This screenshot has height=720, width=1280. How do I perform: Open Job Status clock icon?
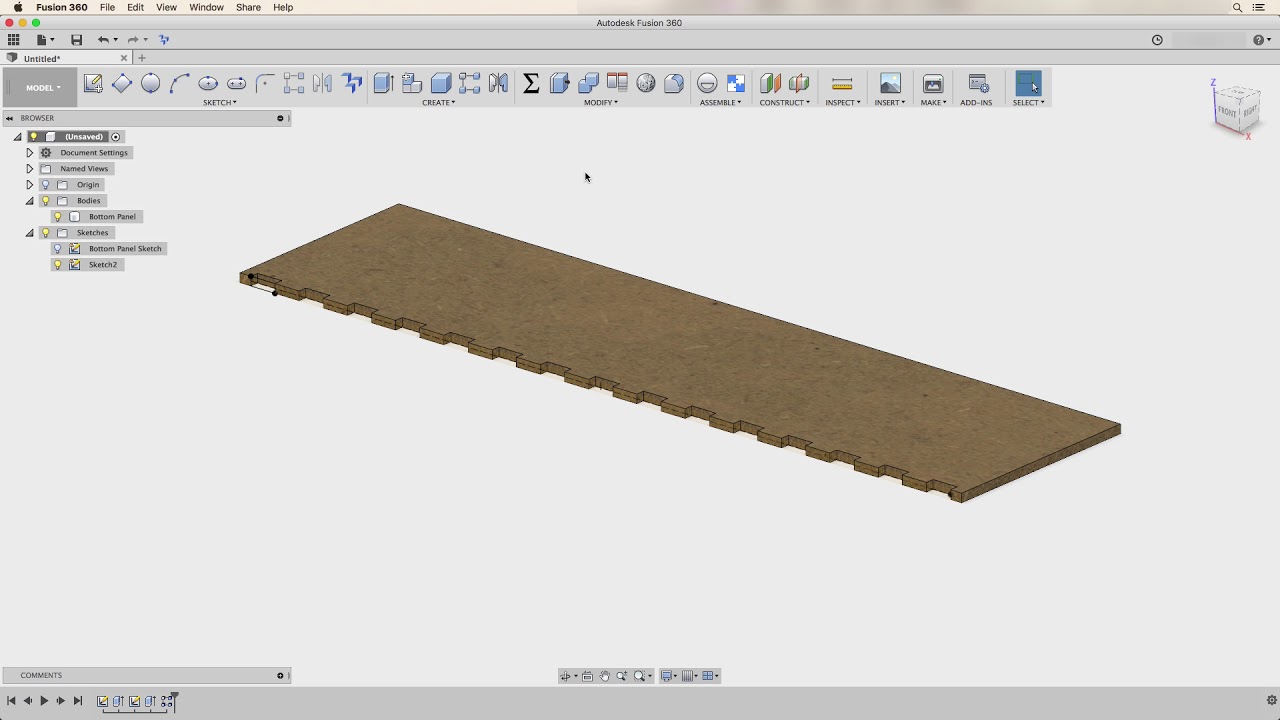point(1157,40)
